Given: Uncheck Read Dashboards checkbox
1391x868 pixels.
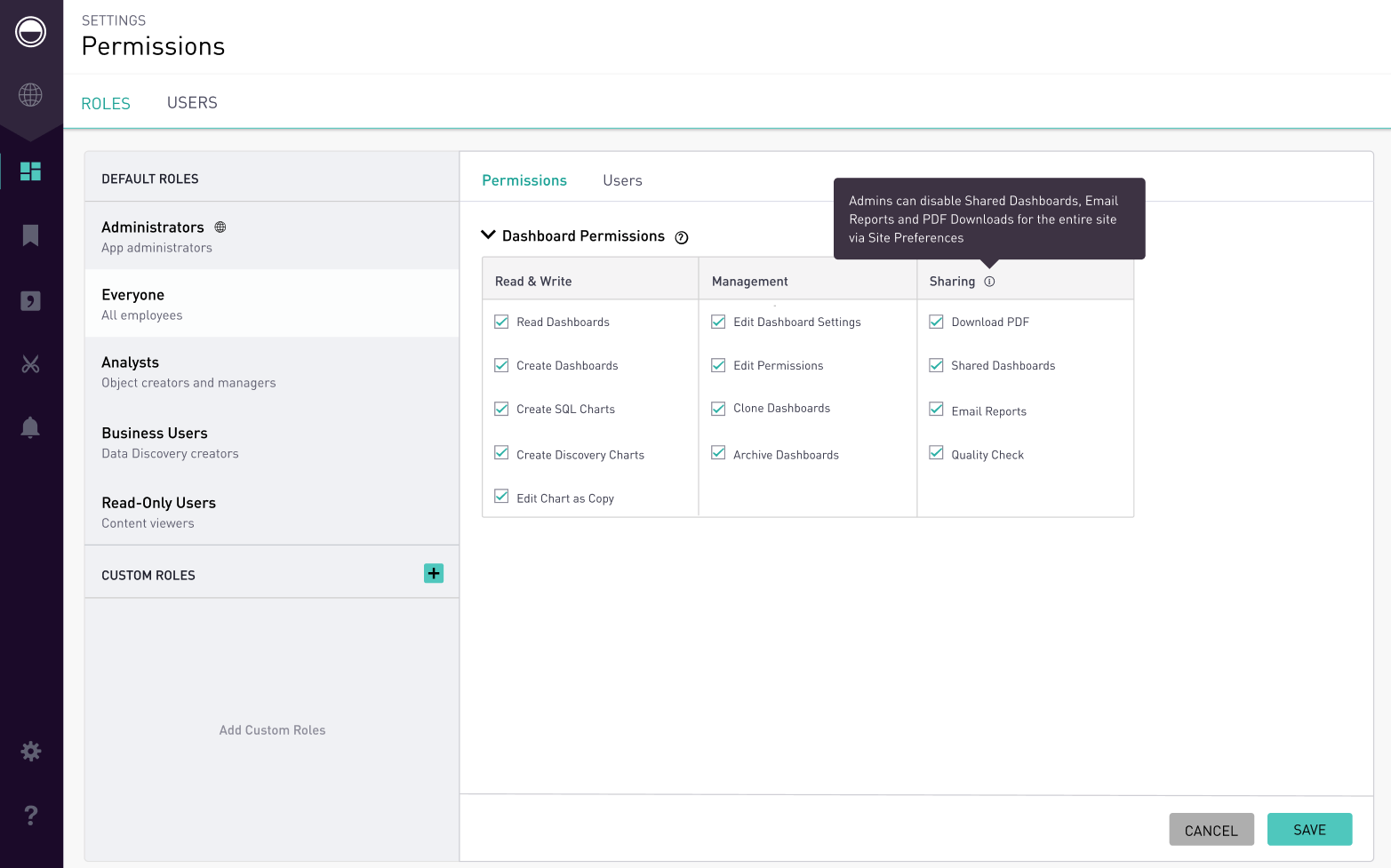Looking at the screenshot, I should click(x=501, y=322).
